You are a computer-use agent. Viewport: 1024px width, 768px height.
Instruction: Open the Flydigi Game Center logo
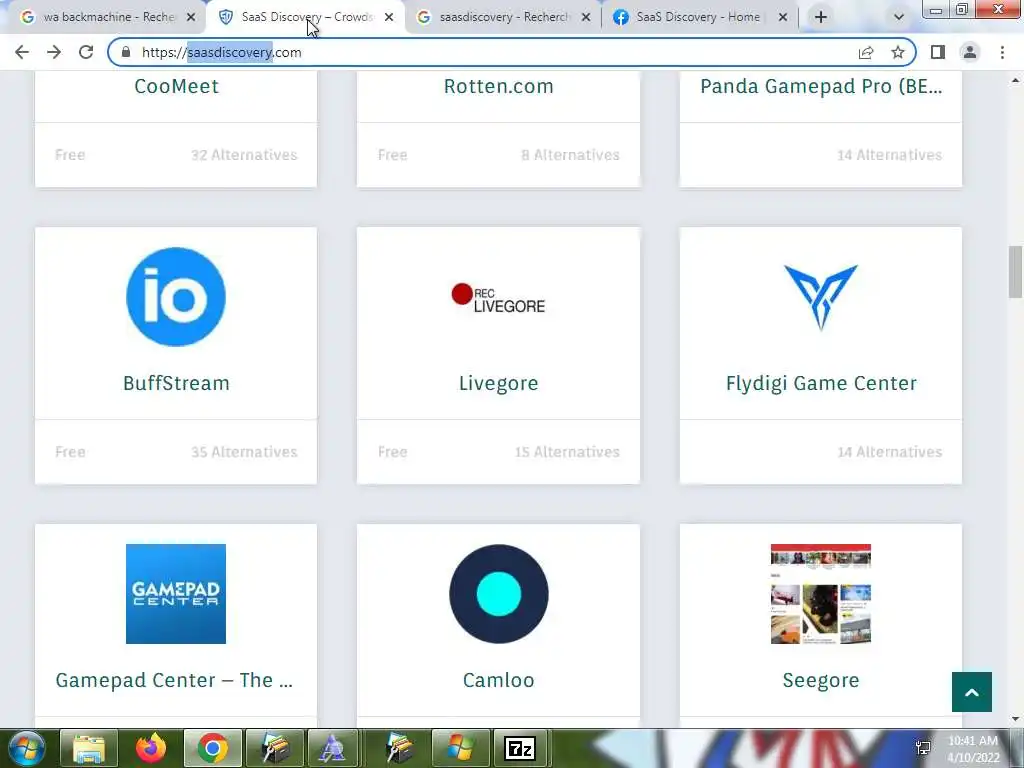[821, 298]
